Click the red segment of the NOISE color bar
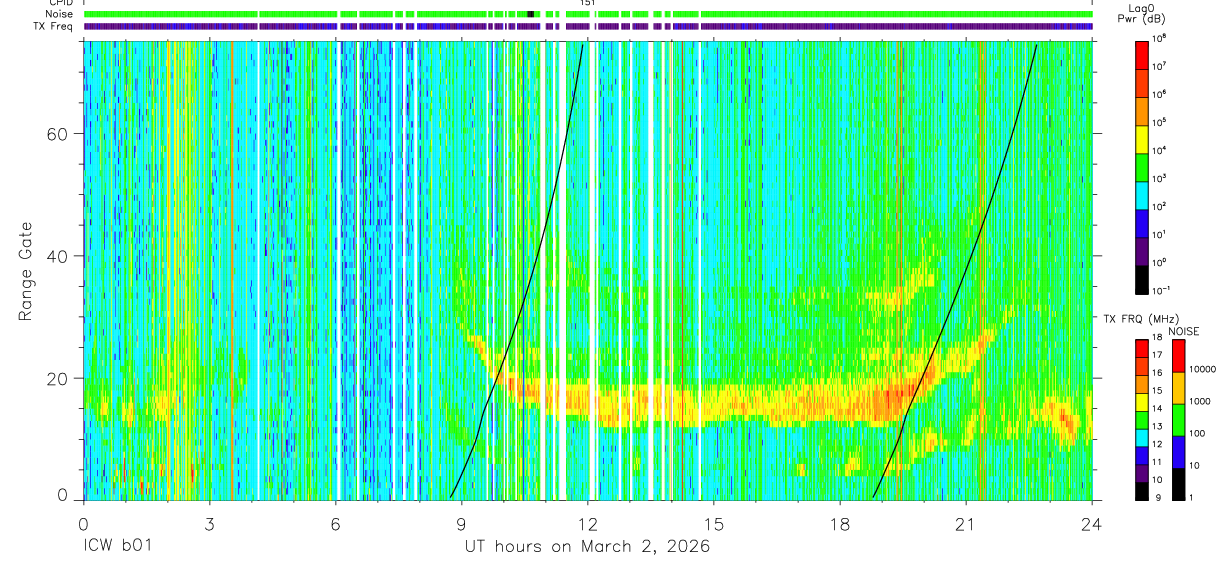This screenshot has height=567, width=1228. 1177,356
